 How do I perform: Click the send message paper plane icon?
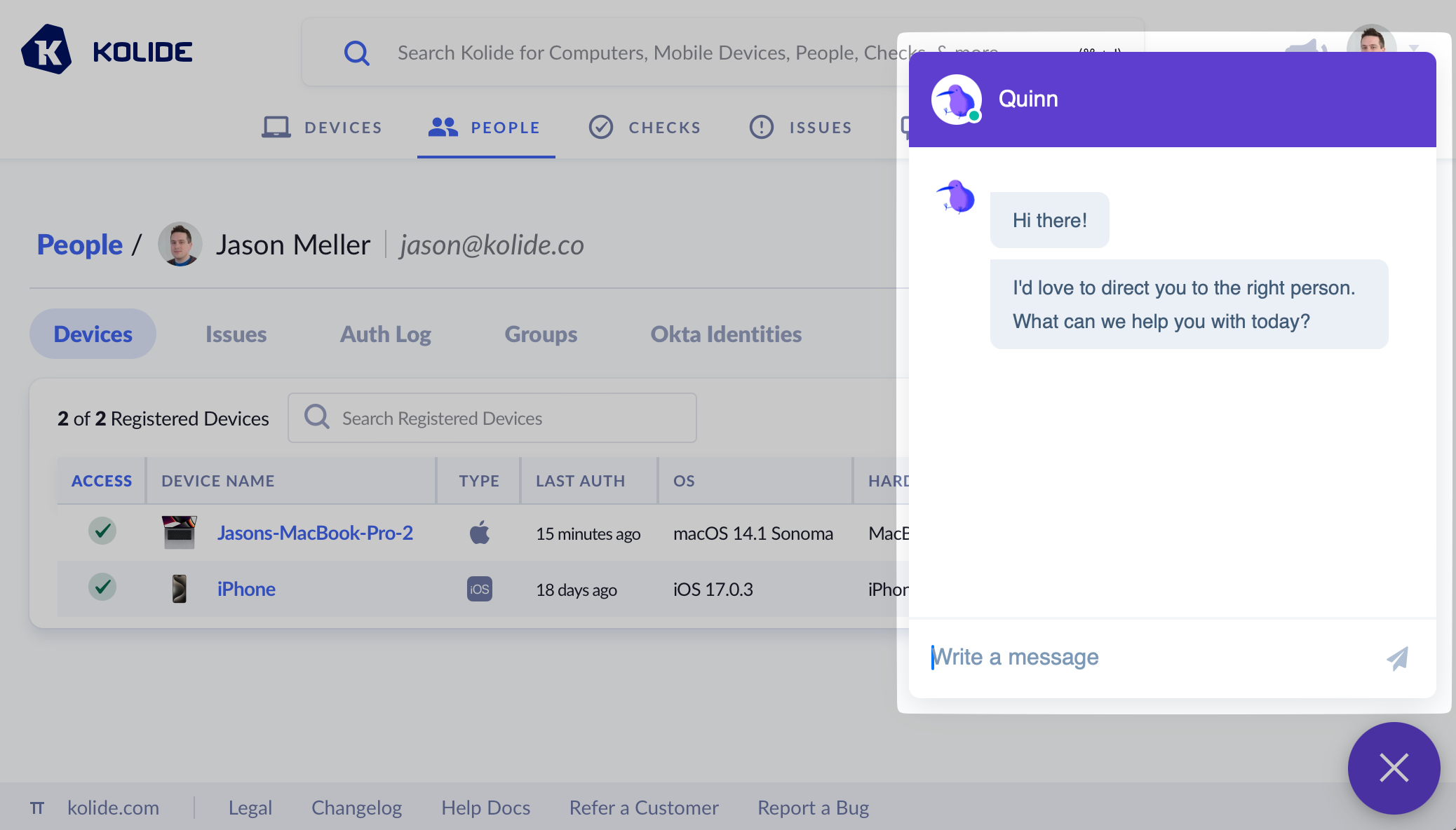(1397, 658)
